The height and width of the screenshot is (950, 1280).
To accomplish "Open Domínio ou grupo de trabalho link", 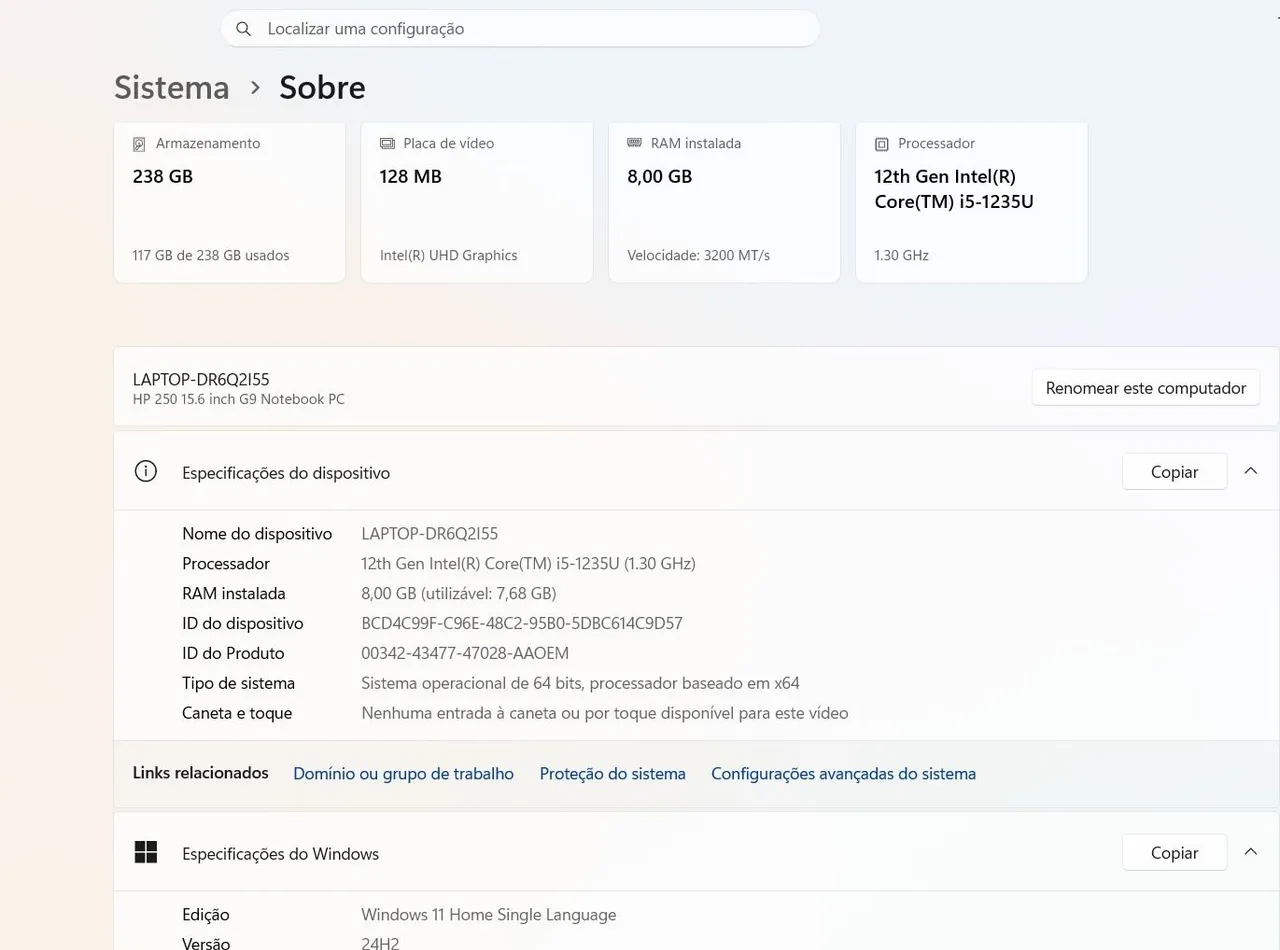I will click(403, 774).
